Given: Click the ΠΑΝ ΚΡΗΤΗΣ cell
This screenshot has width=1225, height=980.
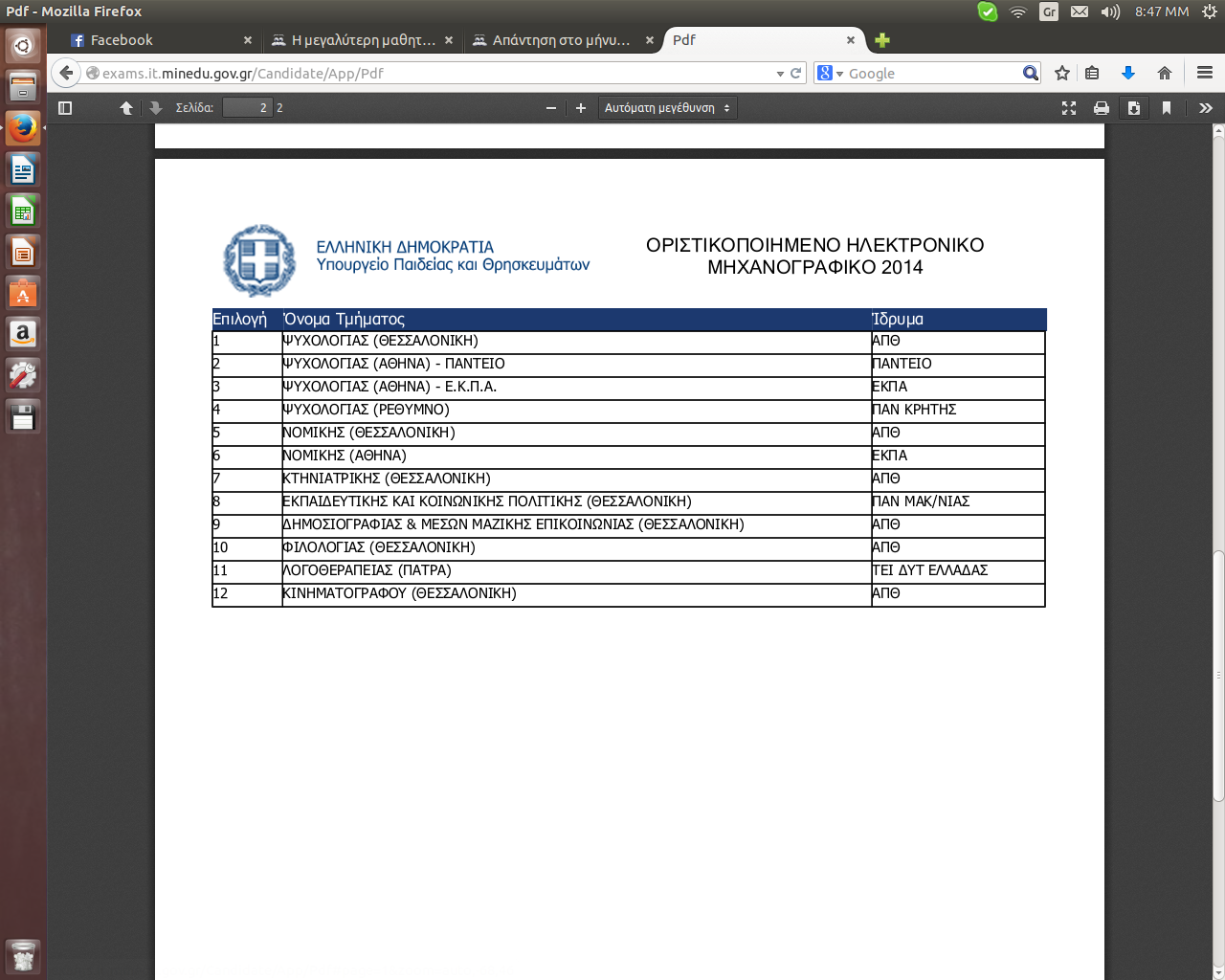Looking at the screenshot, I should 958,411.
